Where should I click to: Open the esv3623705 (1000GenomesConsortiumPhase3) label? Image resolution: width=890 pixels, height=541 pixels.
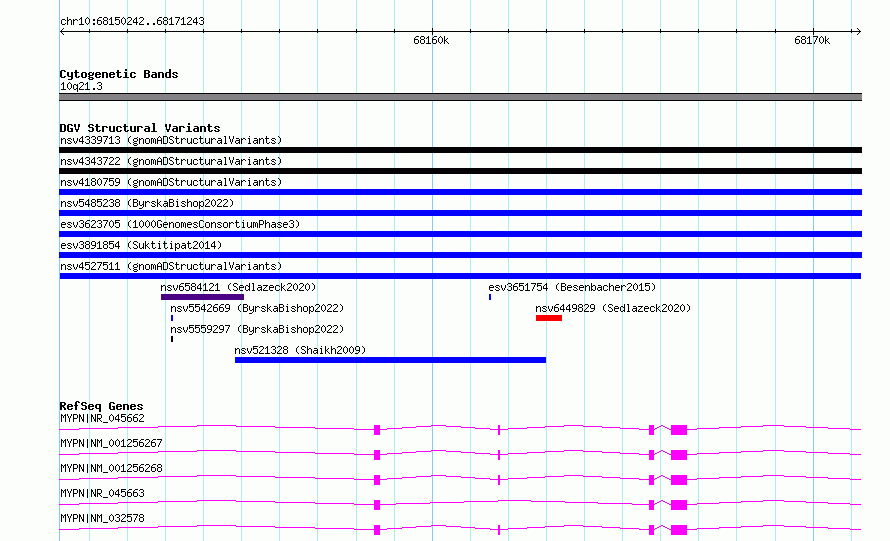click(180, 224)
